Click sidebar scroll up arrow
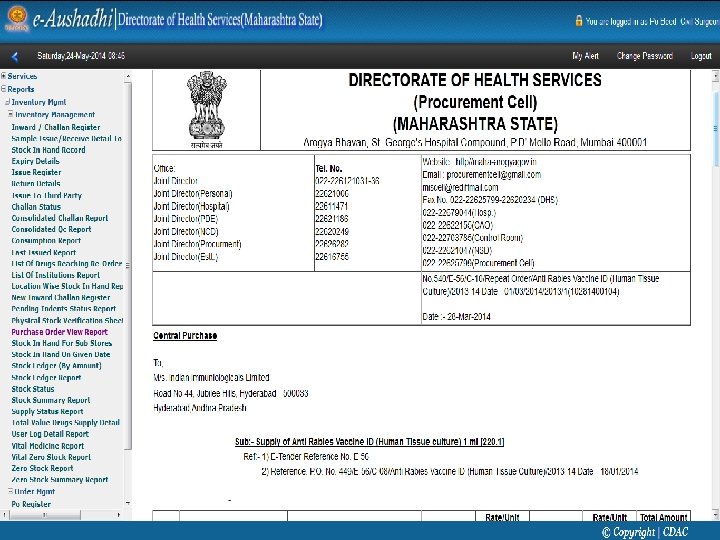 (128, 76)
